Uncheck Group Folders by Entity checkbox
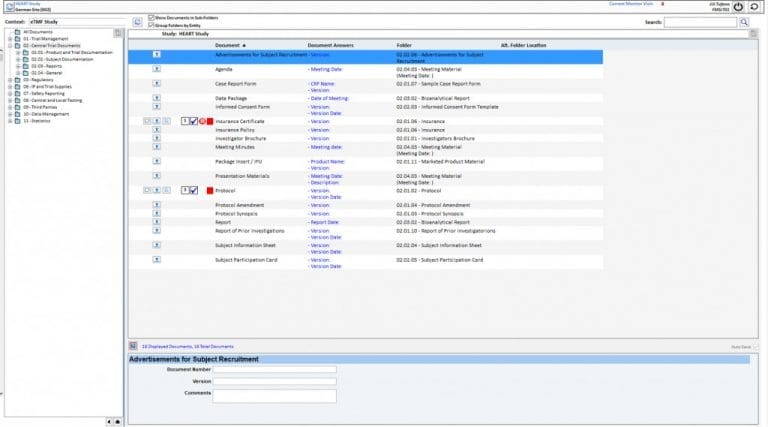 (x=151, y=24)
